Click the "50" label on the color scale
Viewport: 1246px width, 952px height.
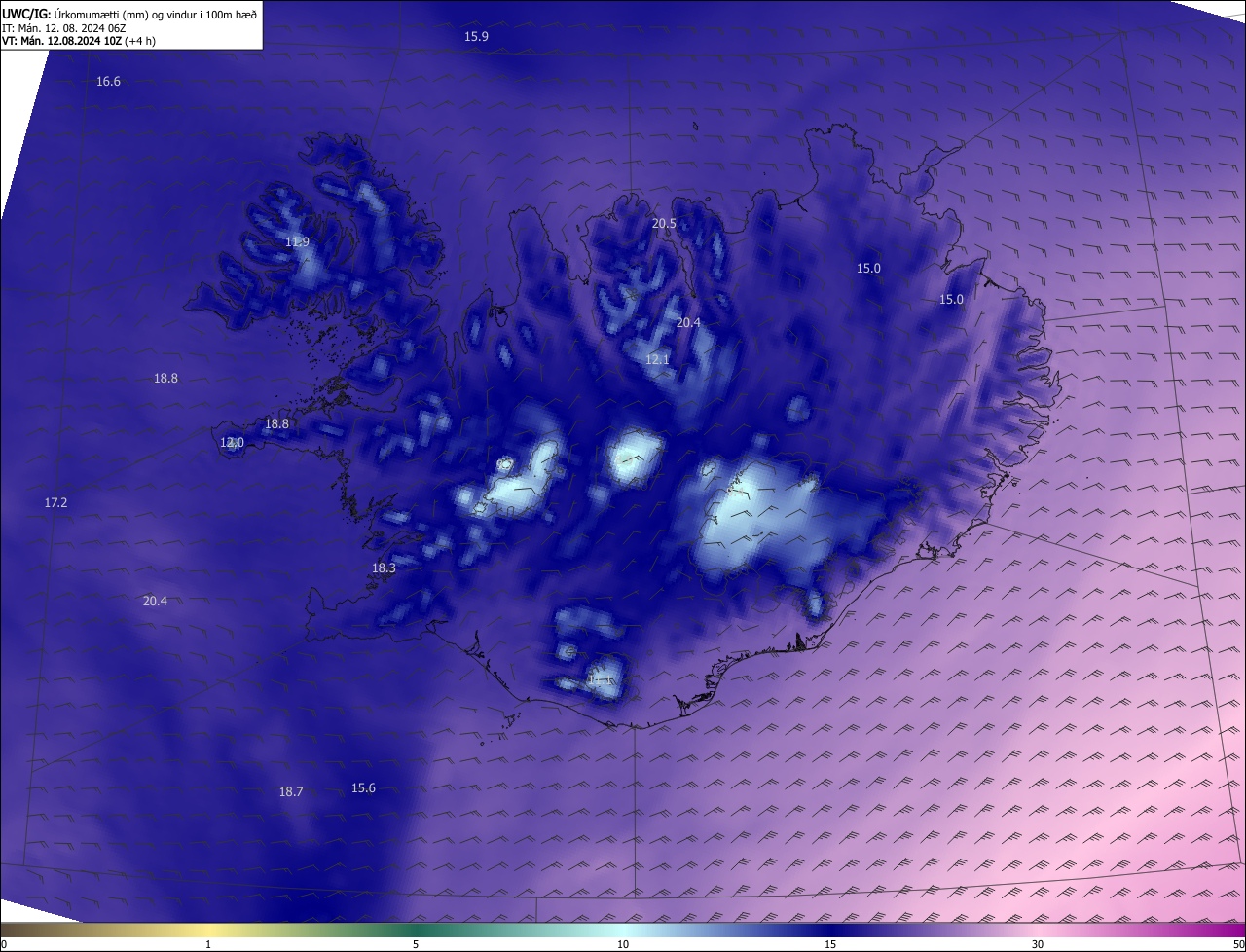click(1238, 944)
